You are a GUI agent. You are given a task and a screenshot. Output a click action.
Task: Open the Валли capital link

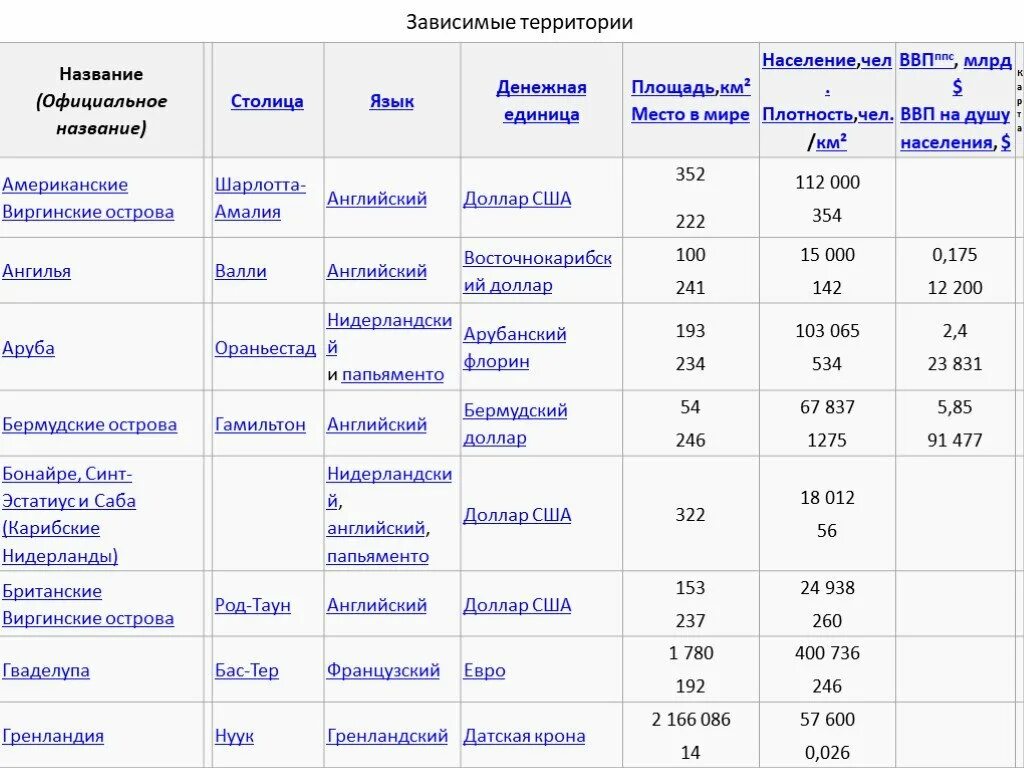[x=240, y=270]
